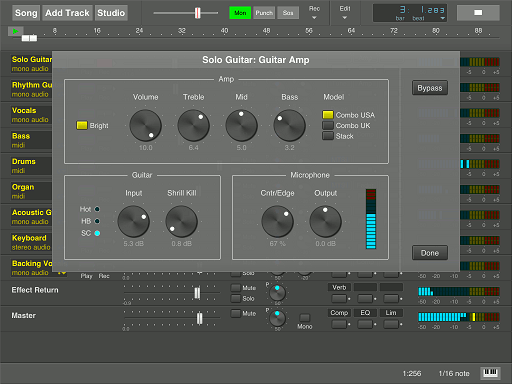Solo the Effect Return channel
The height and width of the screenshot is (384, 512).
pos(236,298)
